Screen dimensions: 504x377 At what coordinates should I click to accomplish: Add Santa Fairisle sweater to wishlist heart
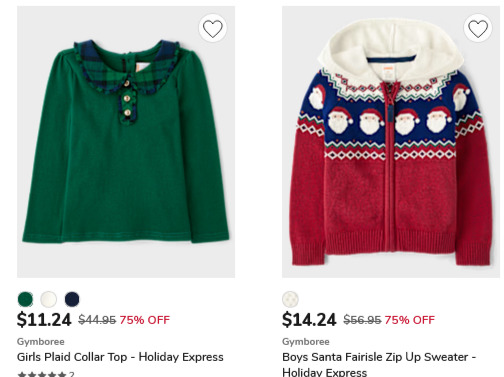point(478,28)
